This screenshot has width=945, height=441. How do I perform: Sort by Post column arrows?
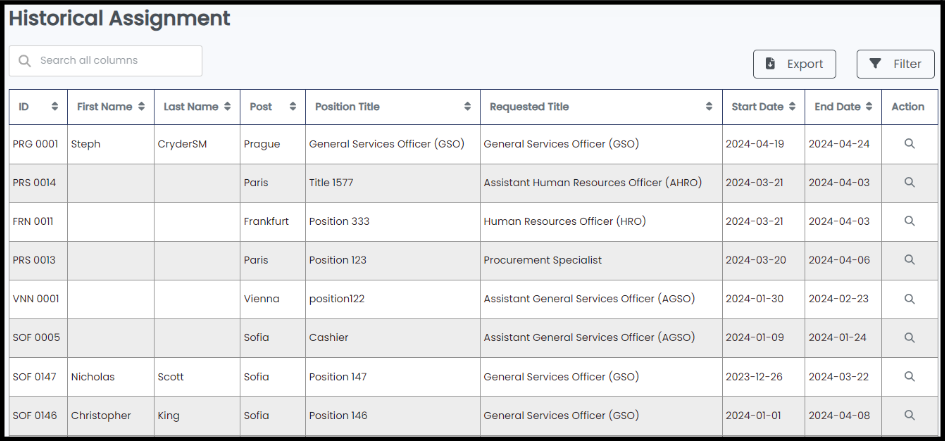292,107
